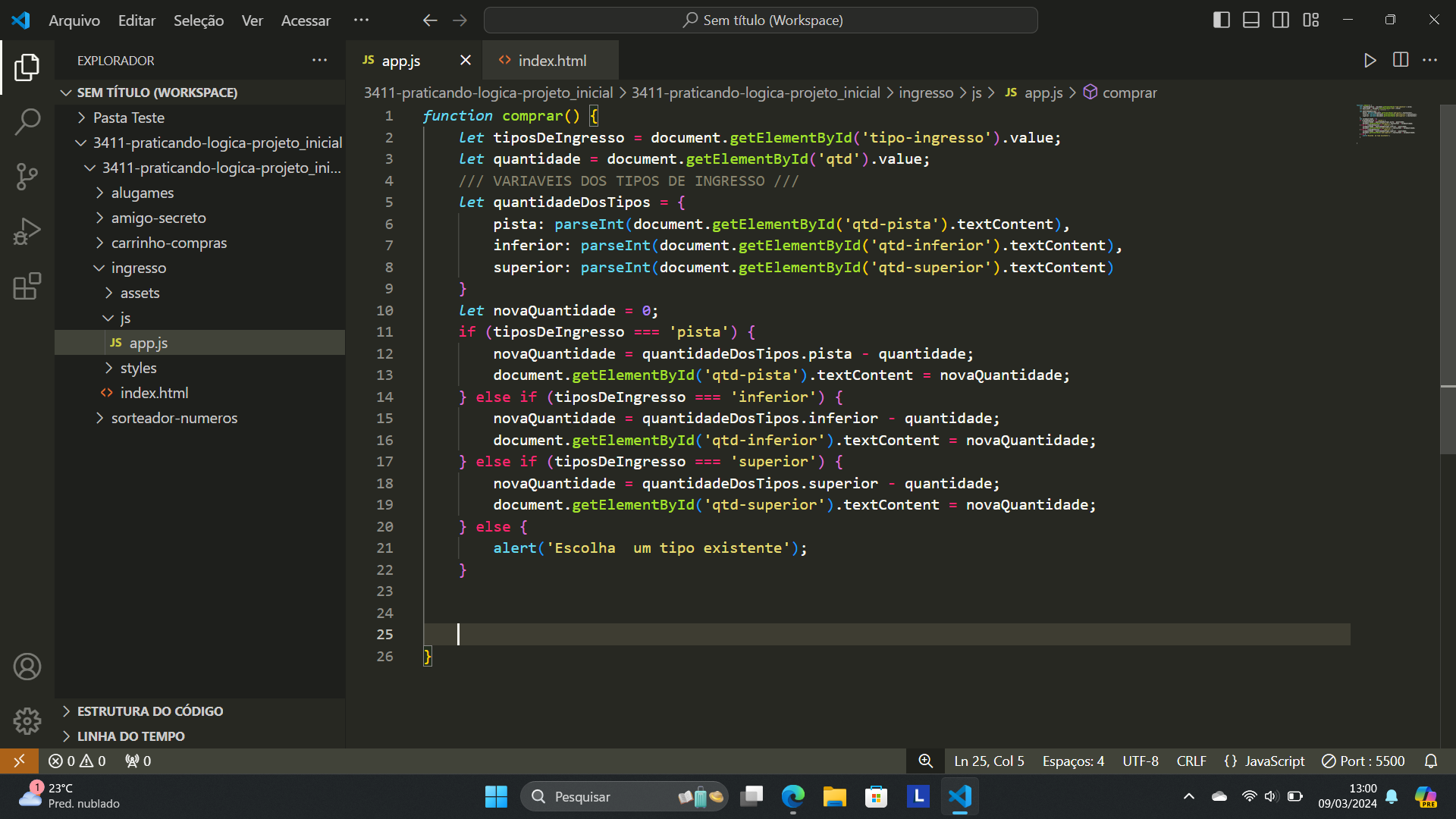Expand the alugames folder
Screen dimensions: 1456x819
coord(200,193)
